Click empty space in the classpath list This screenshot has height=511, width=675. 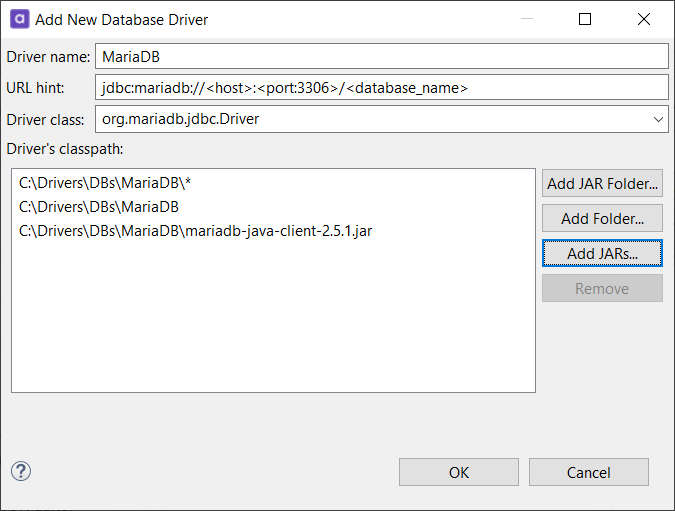point(273,320)
